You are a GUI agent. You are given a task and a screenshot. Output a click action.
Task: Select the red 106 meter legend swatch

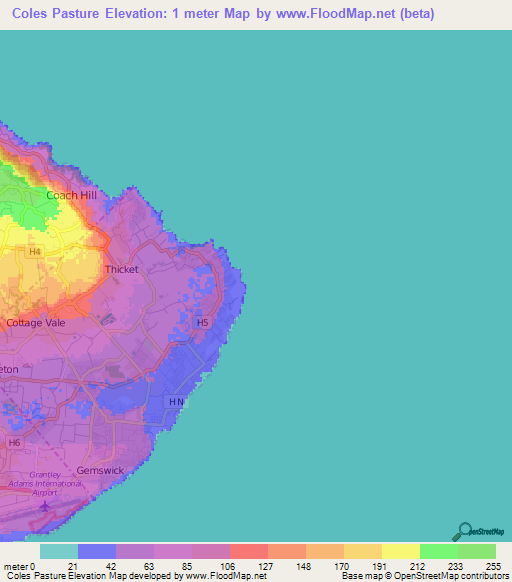[x=249, y=552]
